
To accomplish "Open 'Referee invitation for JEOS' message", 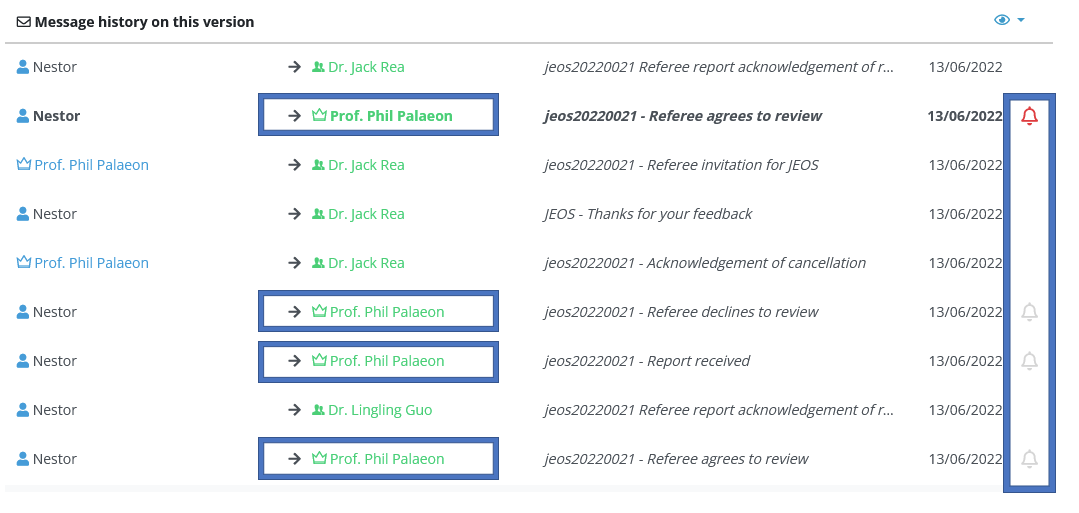I will point(681,165).
